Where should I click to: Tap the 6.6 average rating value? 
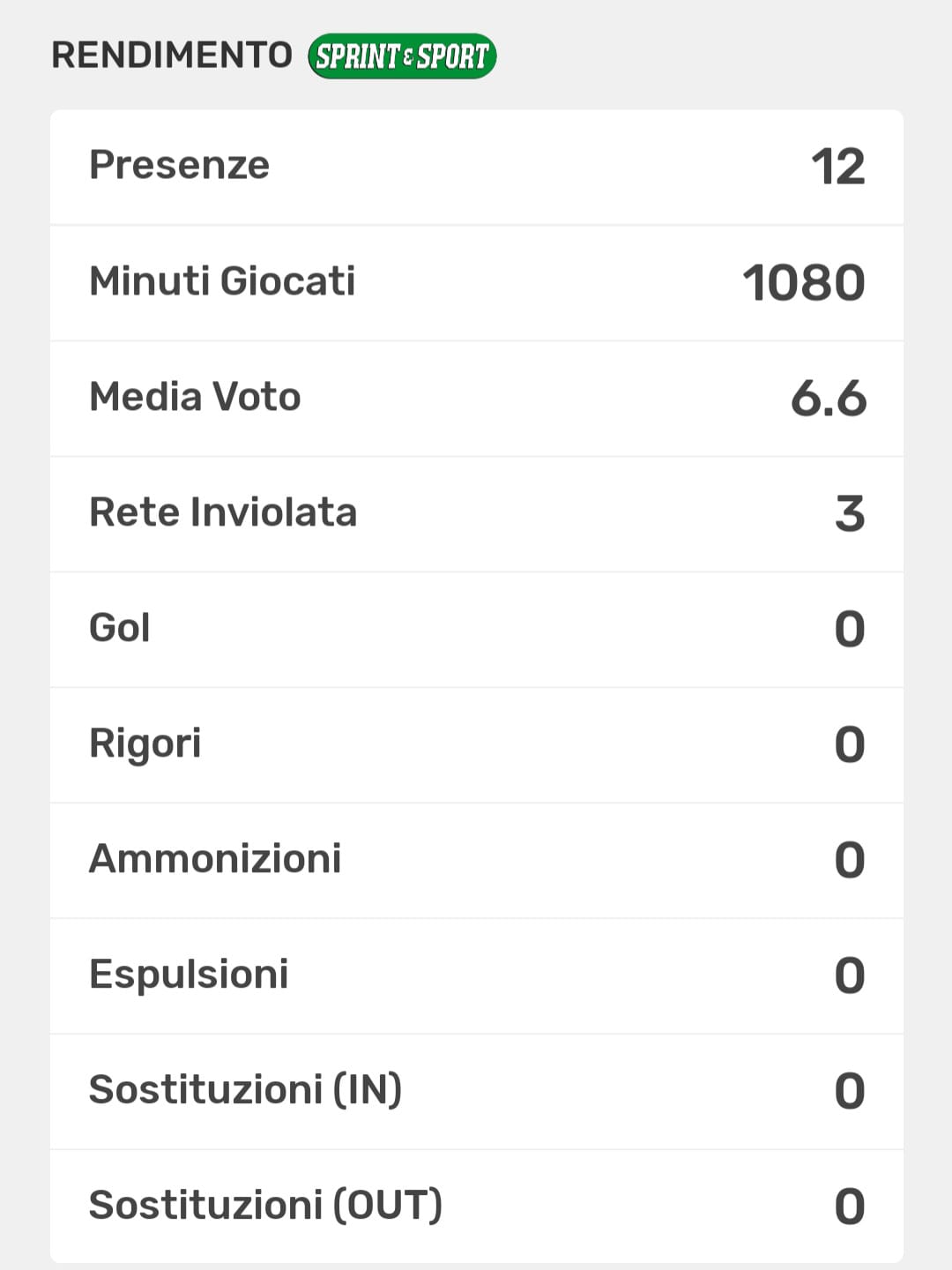tap(828, 399)
